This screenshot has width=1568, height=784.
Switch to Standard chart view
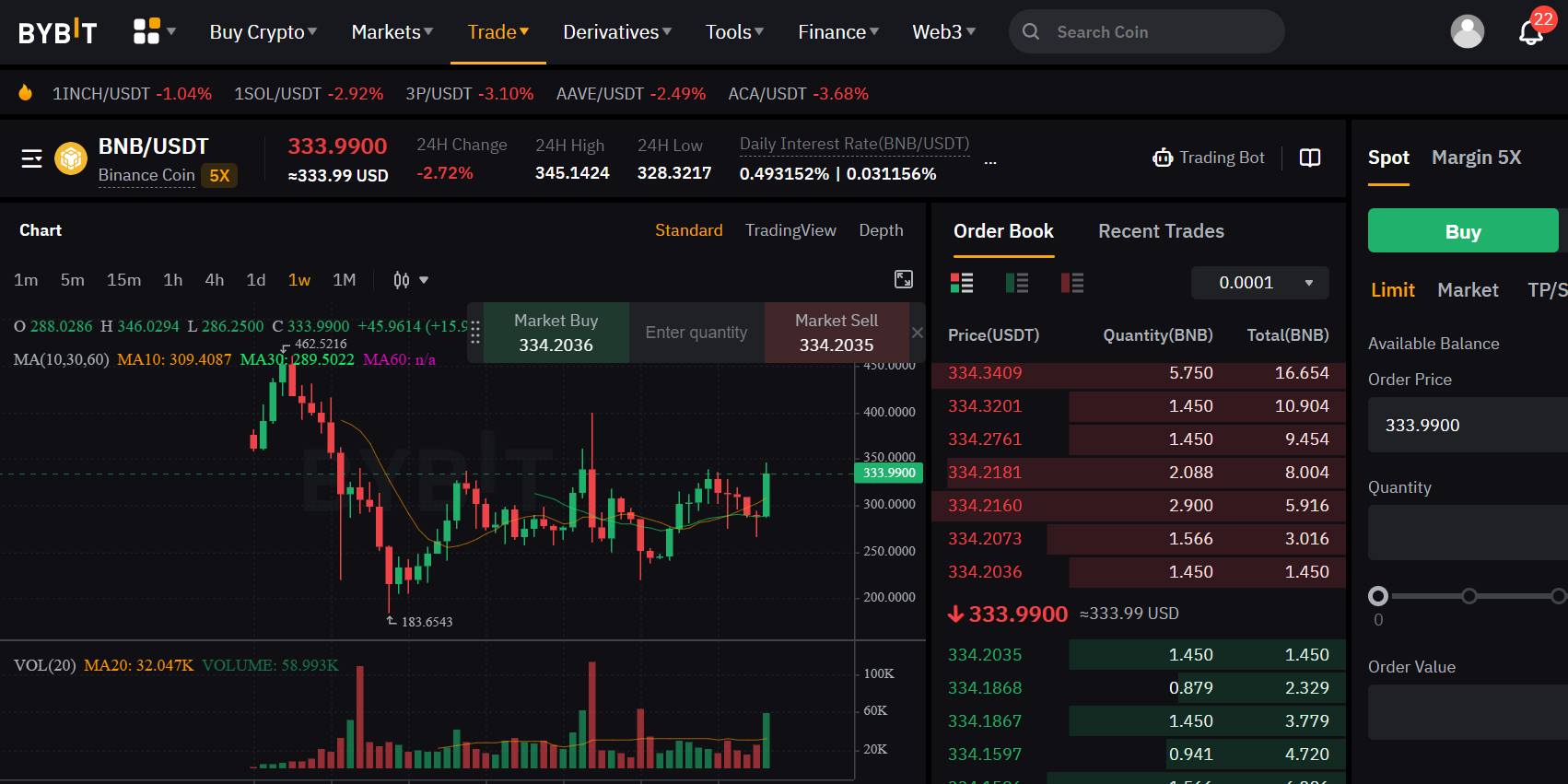coord(689,230)
